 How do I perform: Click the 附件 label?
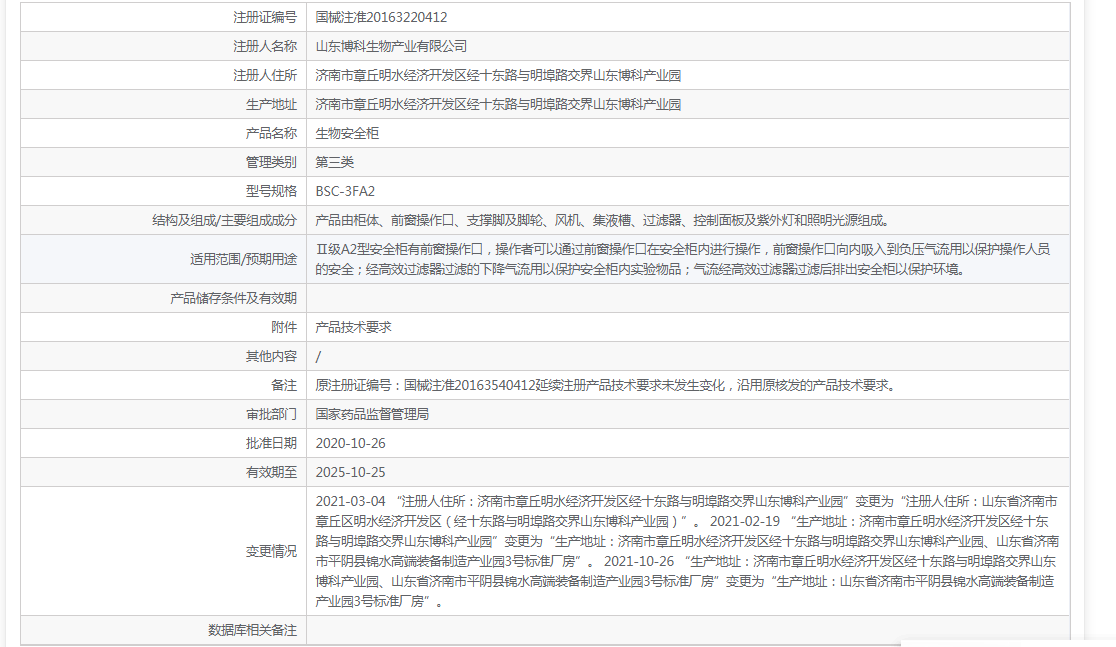[284, 327]
